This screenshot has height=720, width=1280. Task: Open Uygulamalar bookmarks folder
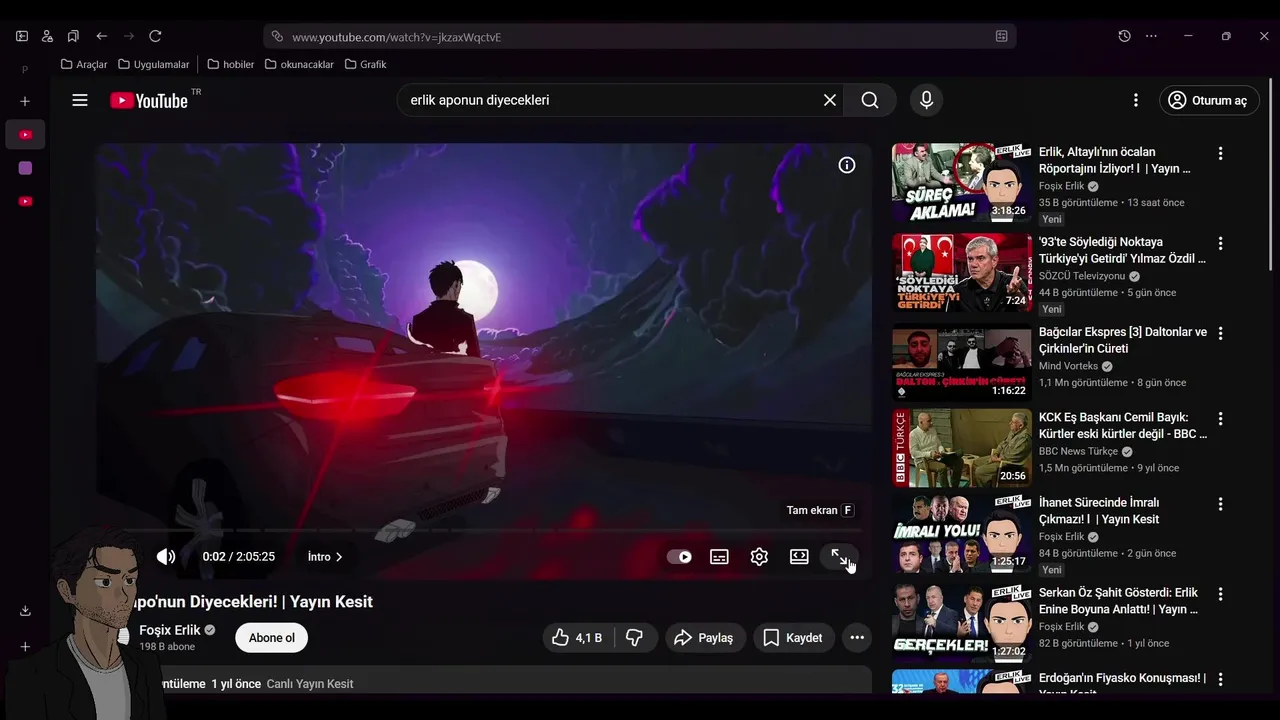[153, 64]
